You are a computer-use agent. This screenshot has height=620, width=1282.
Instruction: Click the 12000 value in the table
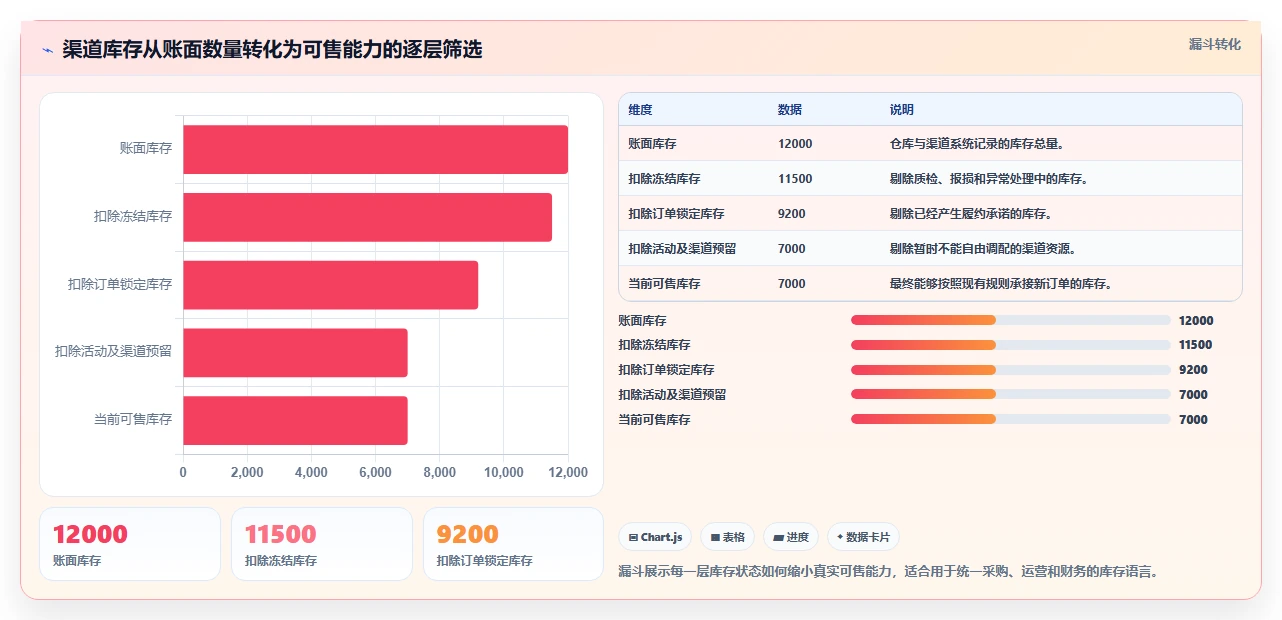point(795,144)
